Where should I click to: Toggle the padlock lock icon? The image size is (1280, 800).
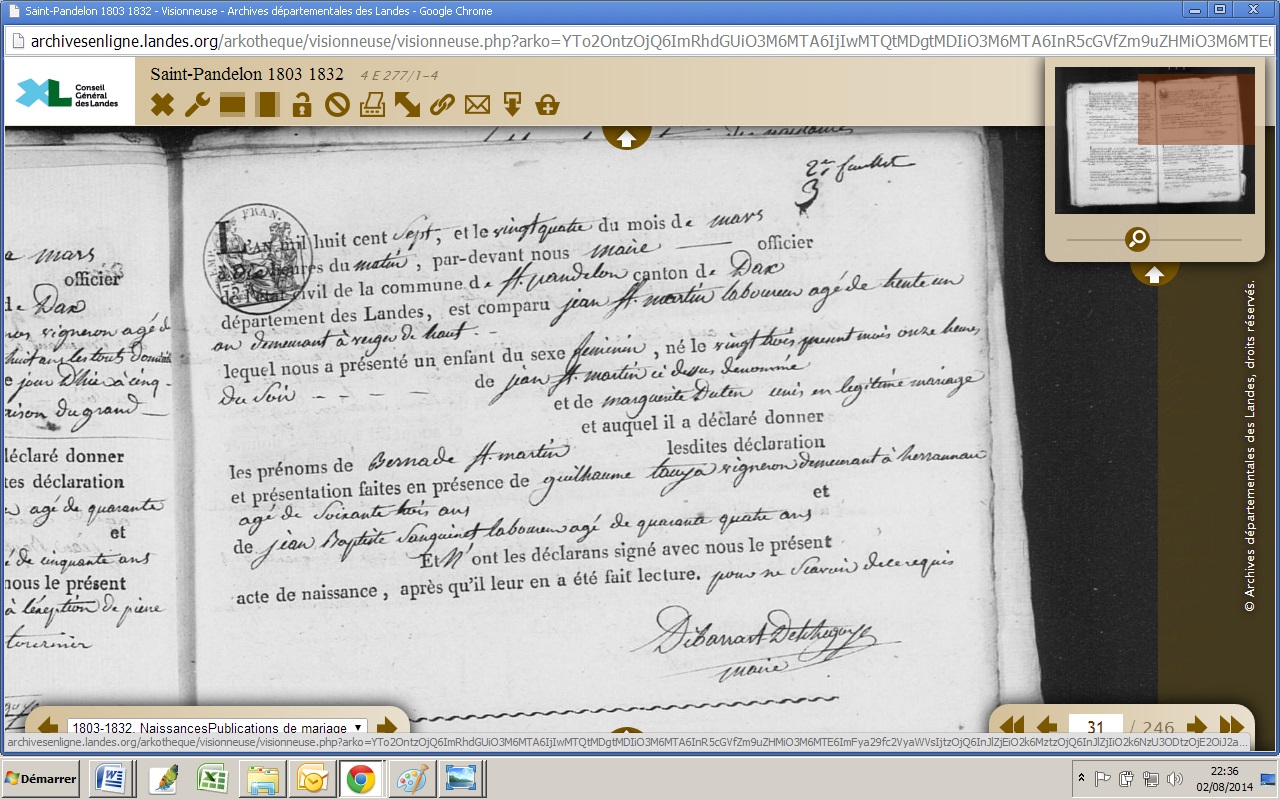(302, 104)
